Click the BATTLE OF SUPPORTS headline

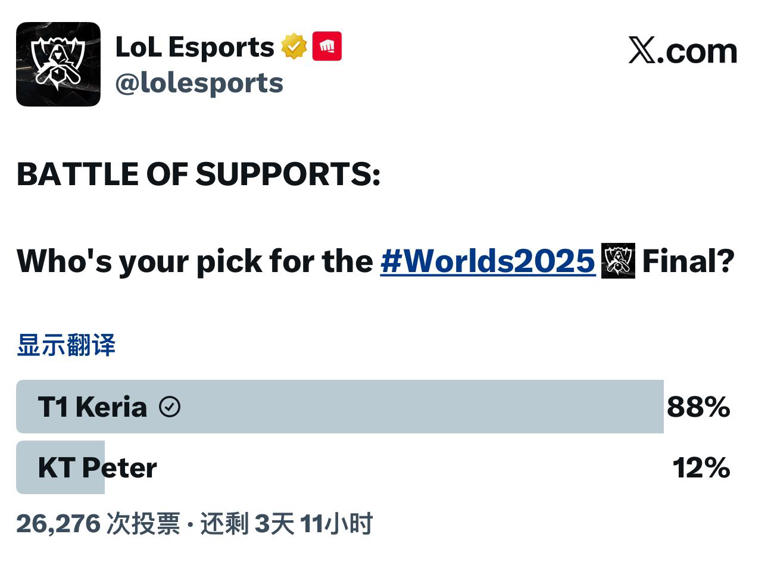tap(198, 174)
